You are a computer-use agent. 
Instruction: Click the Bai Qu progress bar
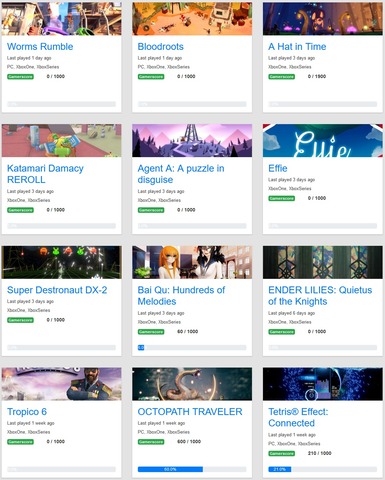(192, 348)
